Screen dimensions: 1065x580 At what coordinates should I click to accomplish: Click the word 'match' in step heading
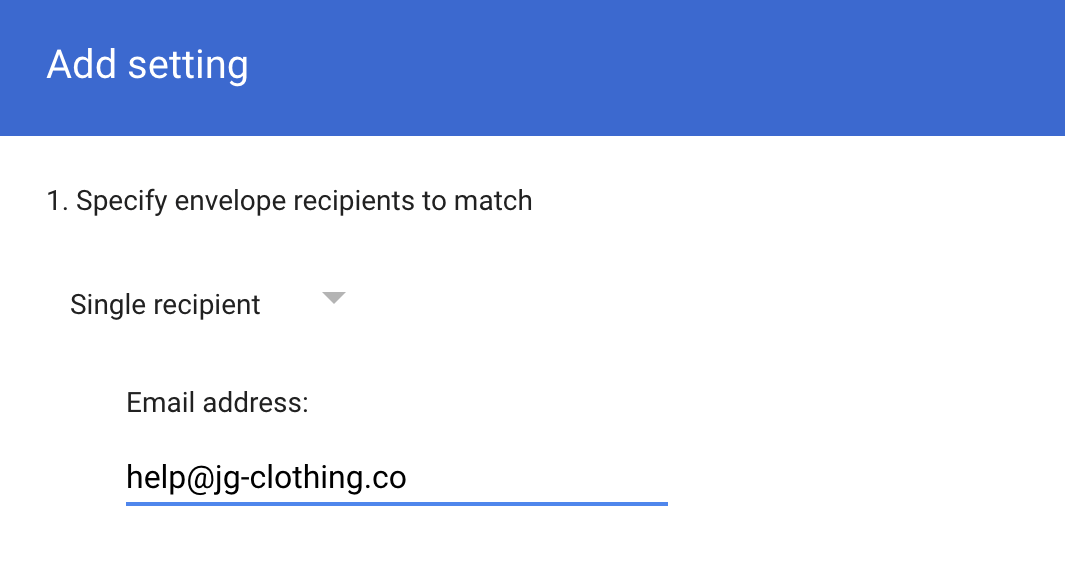493,201
